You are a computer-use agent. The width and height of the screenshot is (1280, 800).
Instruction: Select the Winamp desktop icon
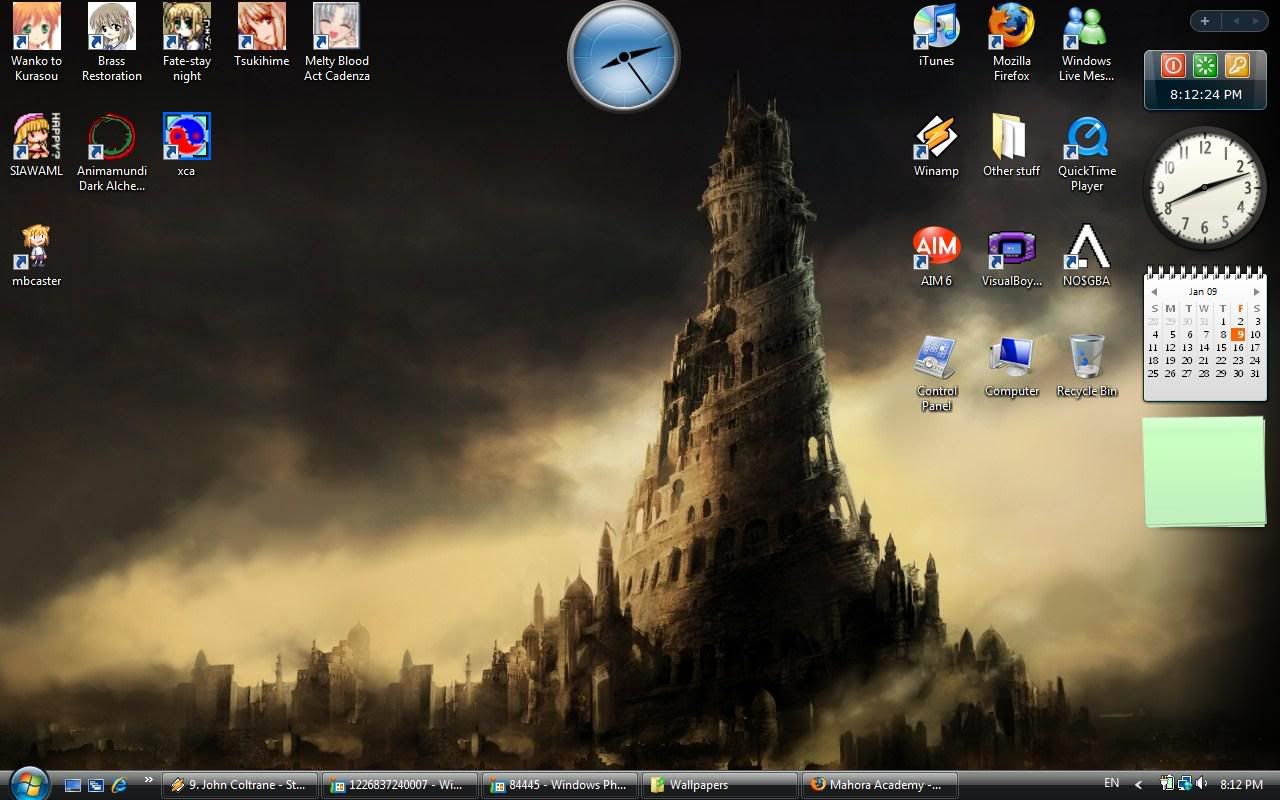click(936, 138)
